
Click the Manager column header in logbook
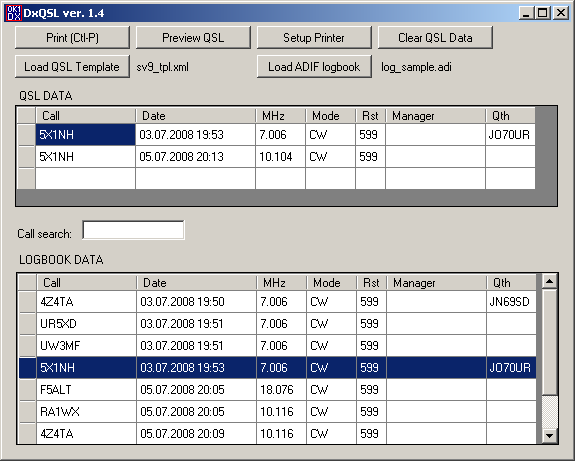[436, 283]
